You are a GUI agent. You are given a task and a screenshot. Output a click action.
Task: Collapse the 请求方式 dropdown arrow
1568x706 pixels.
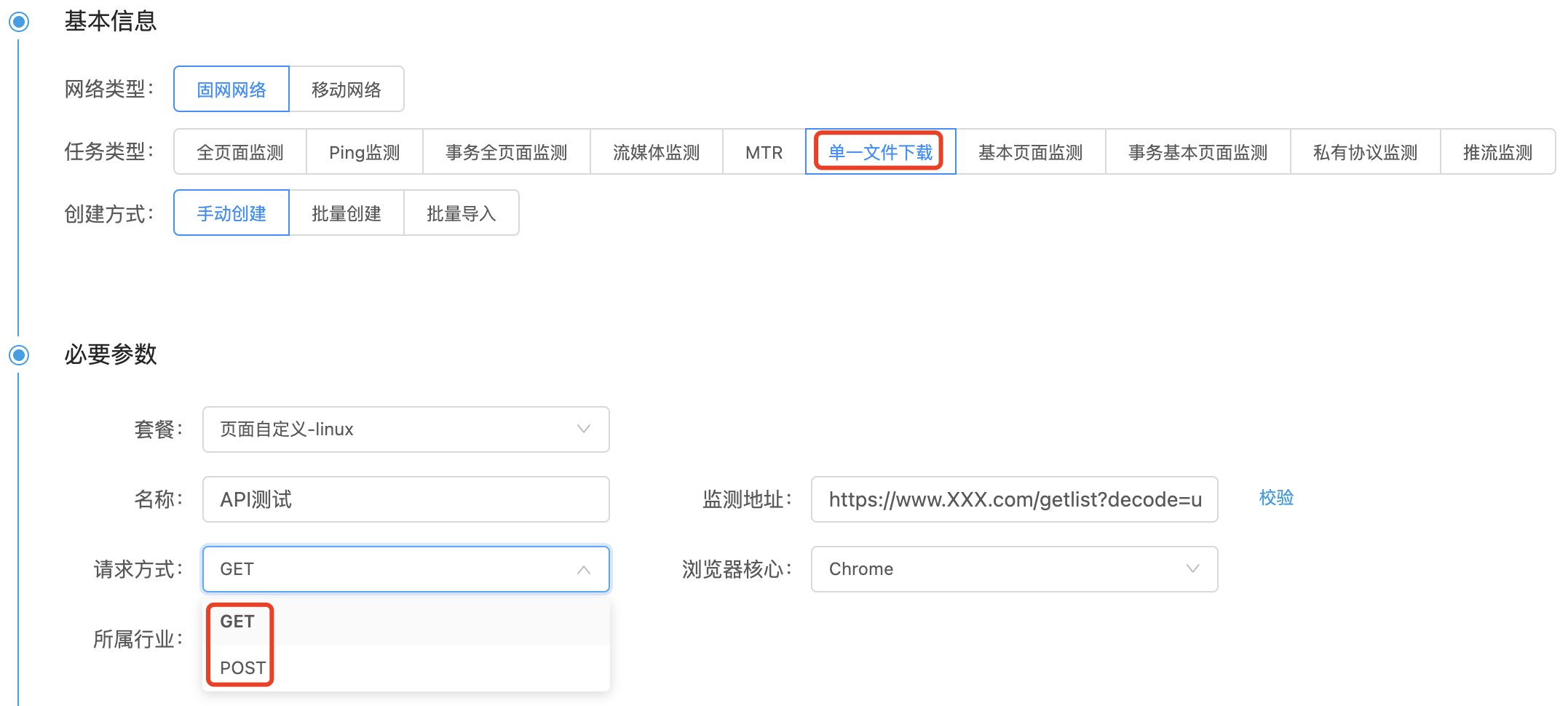coord(583,569)
